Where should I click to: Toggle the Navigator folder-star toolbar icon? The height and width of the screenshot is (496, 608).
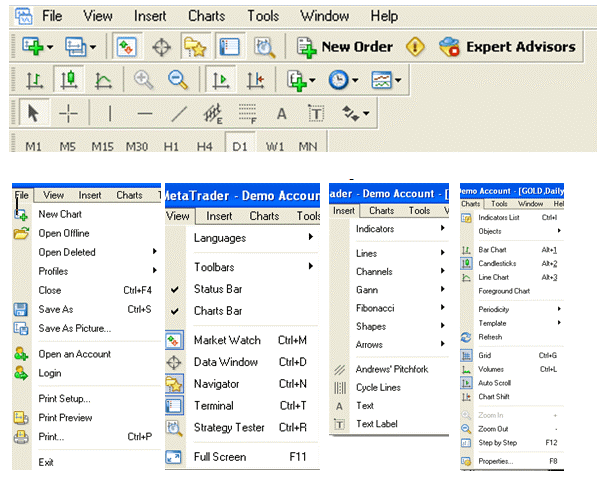[195, 47]
